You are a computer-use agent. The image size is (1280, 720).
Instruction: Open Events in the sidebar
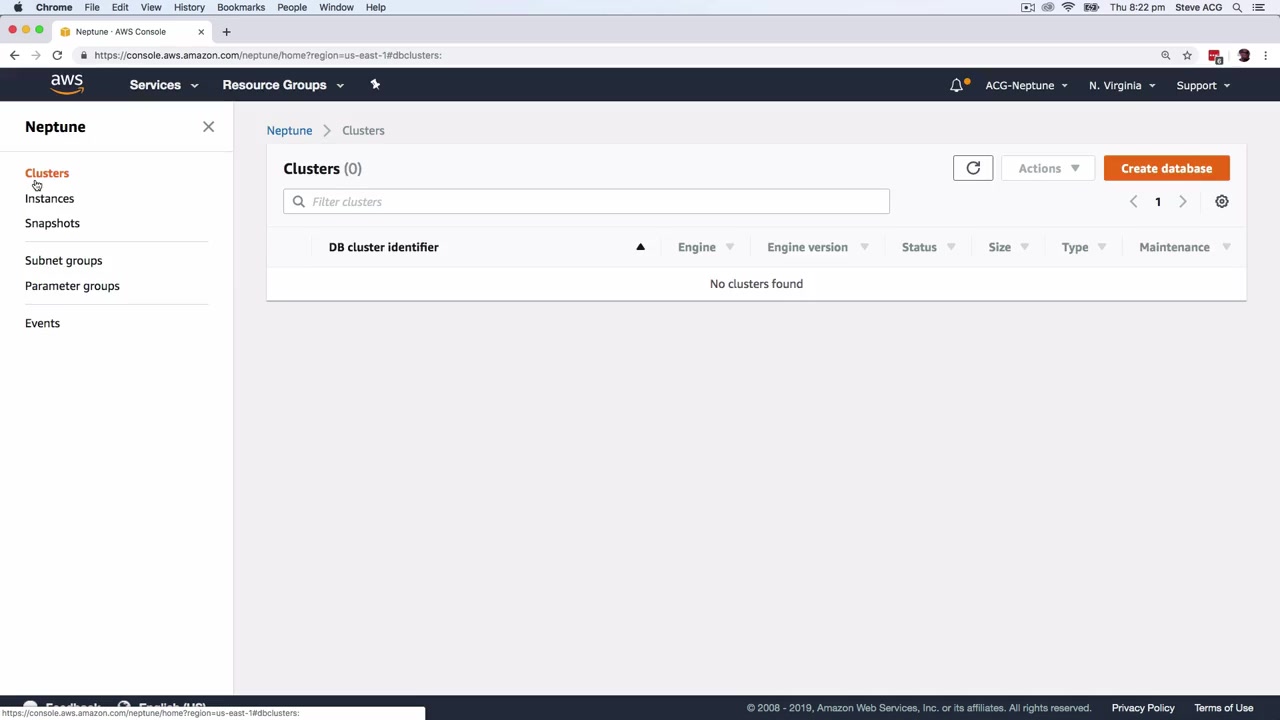42,323
